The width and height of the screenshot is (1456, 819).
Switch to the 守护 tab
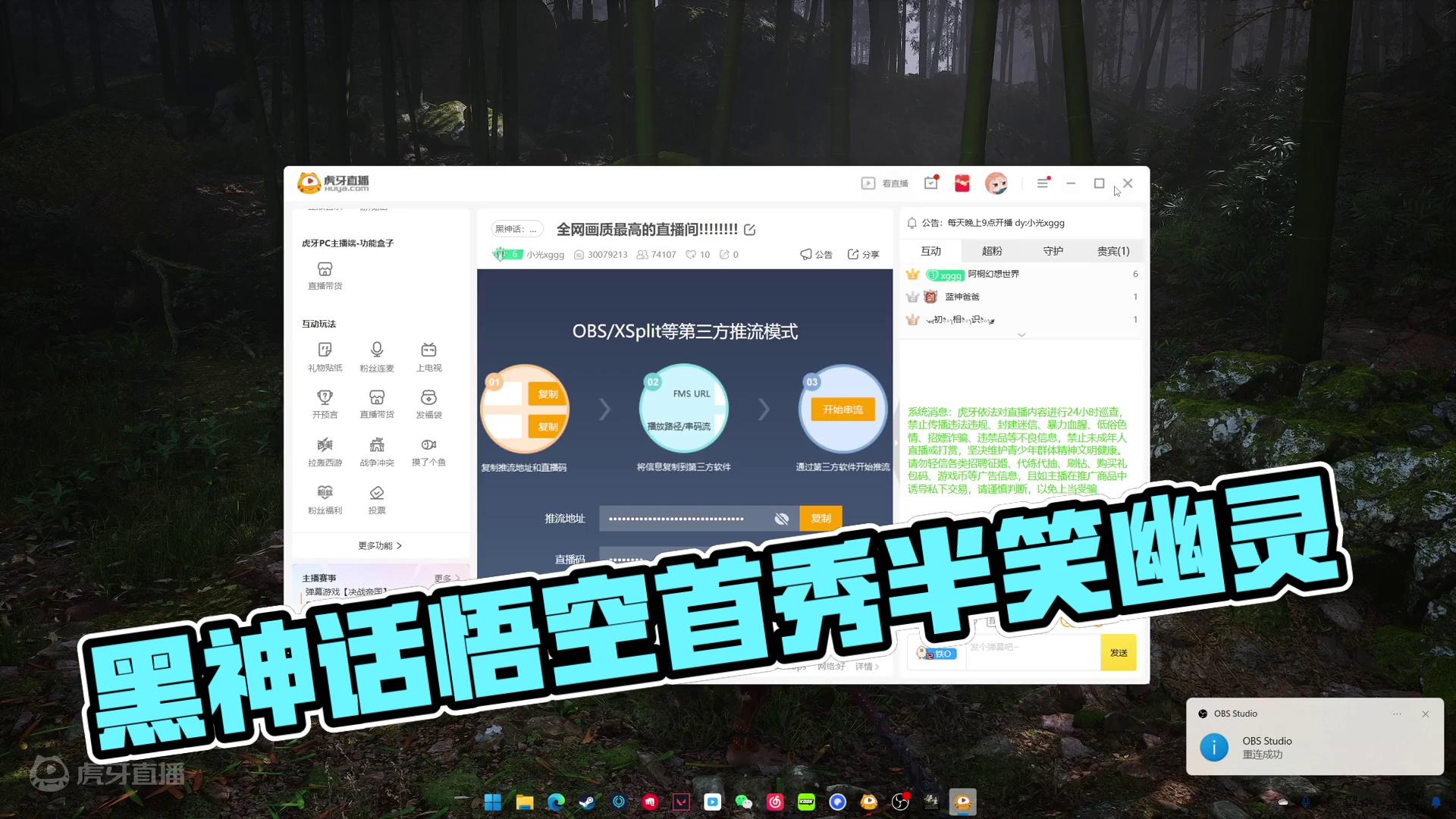point(1053,251)
